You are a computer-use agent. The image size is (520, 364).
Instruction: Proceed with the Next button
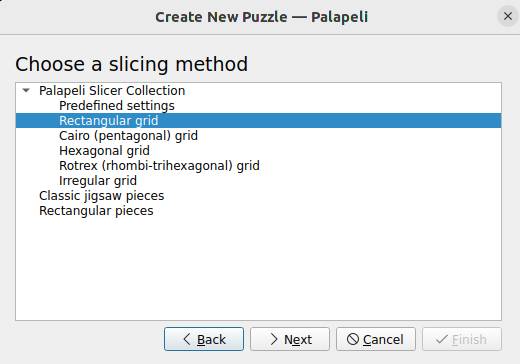tap(290, 339)
